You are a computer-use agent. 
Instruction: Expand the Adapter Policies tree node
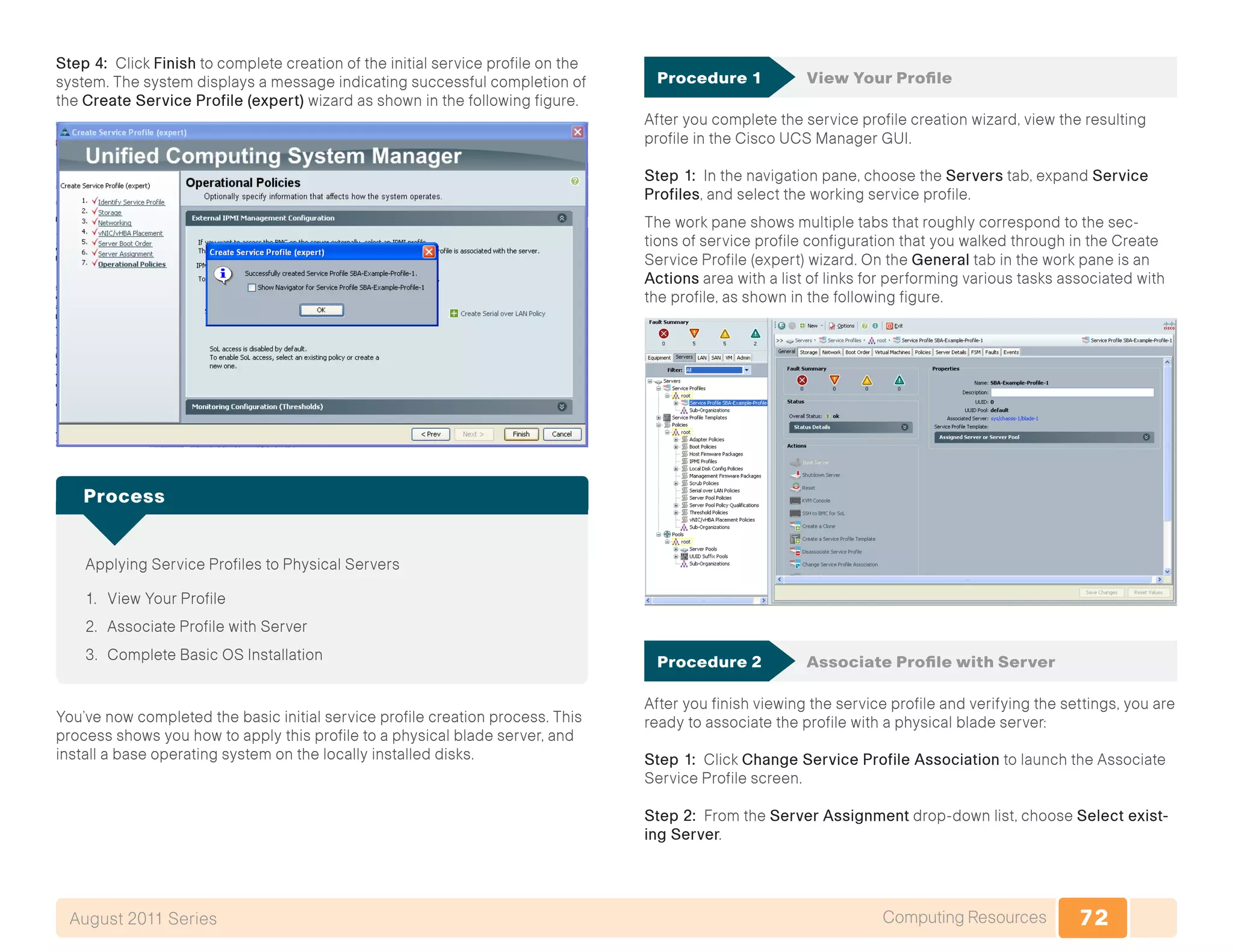click(x=676, y=439)
